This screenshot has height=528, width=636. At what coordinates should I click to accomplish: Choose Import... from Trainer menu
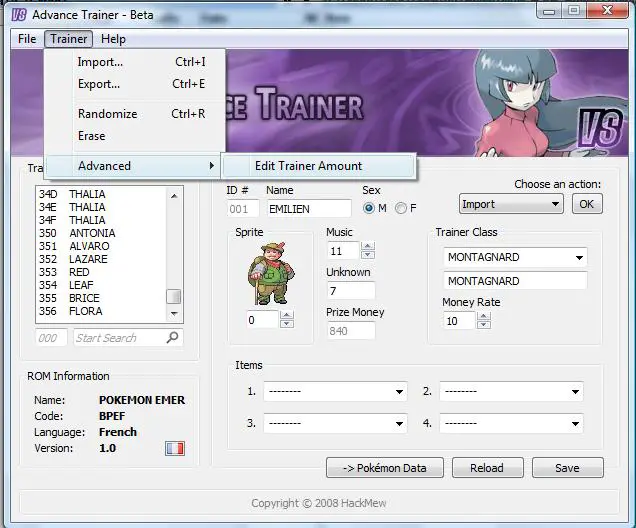[135, 62]
